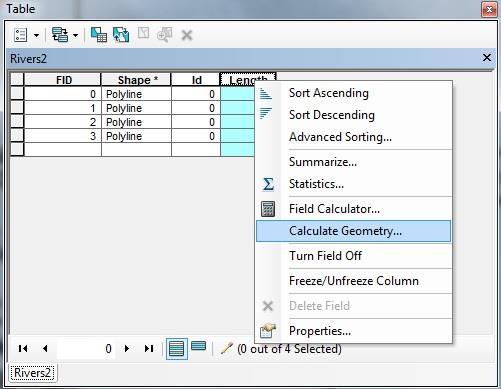Click the current record number field
Screen dimensions: 501x389
coord(86,349)
